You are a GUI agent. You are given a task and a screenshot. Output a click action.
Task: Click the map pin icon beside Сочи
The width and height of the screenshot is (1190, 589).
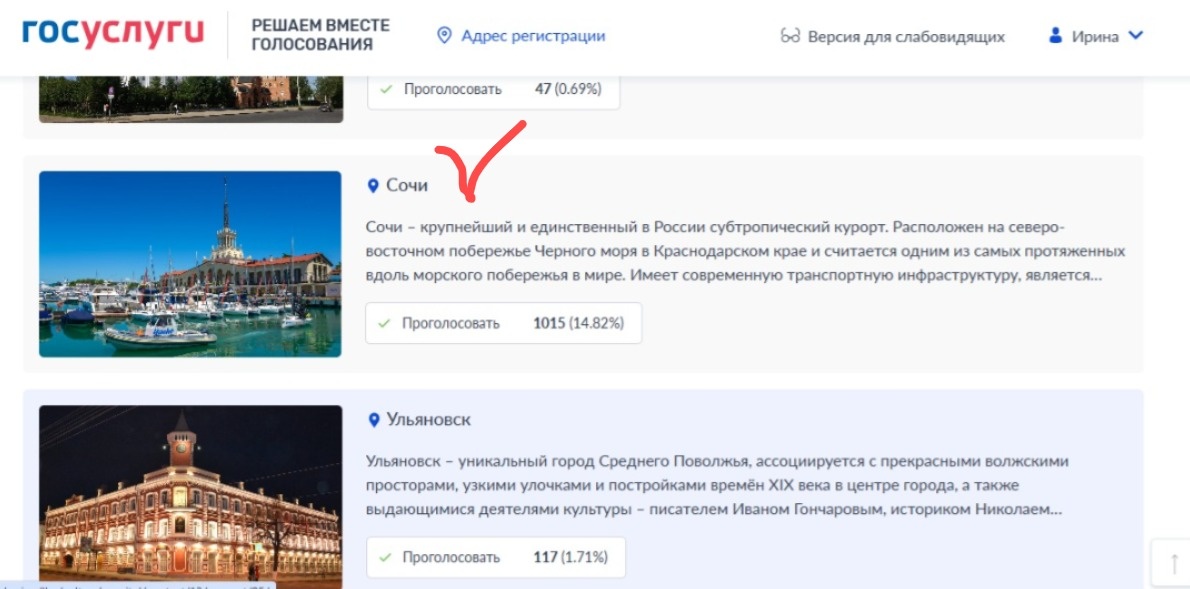point(373,186)
